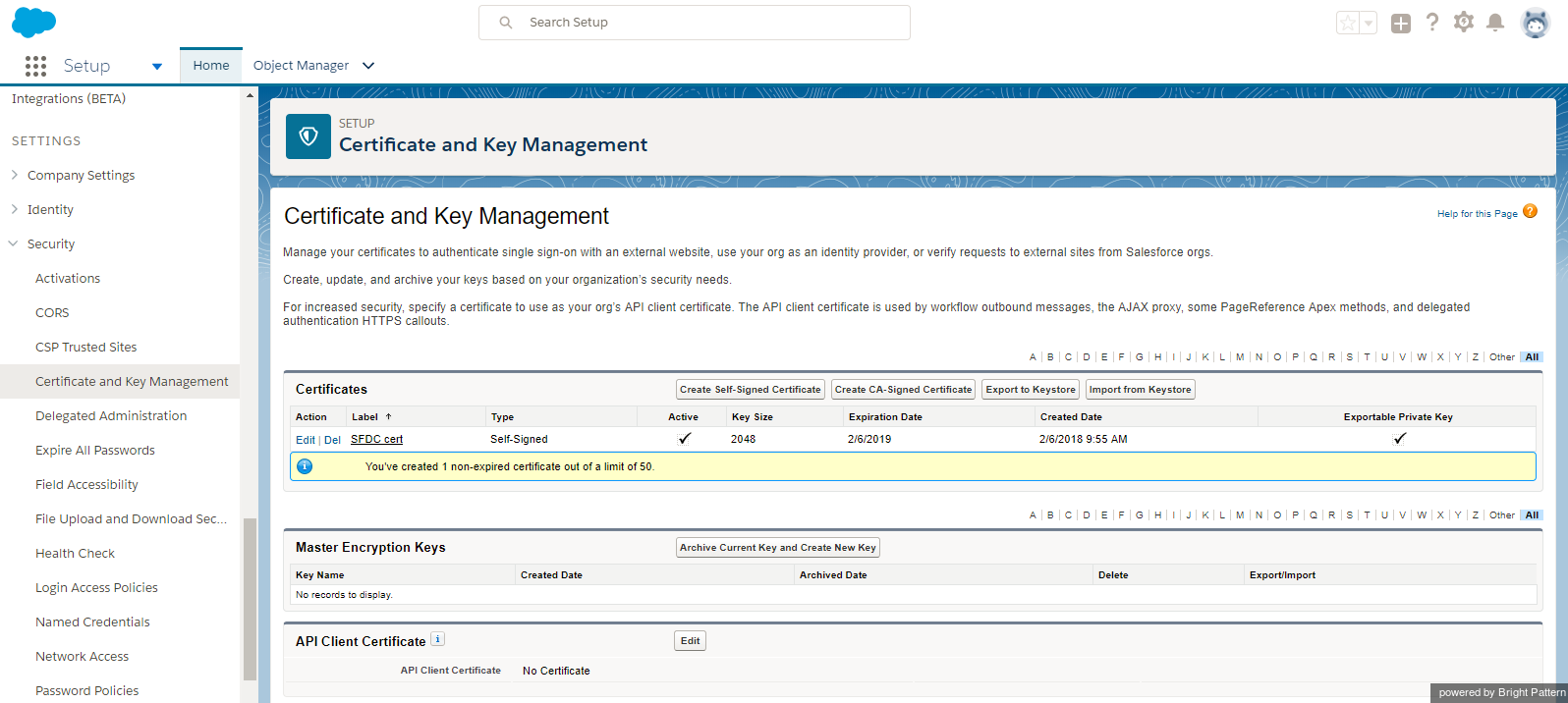
Task: Open File Upload and Download Security
Action: 131,519
